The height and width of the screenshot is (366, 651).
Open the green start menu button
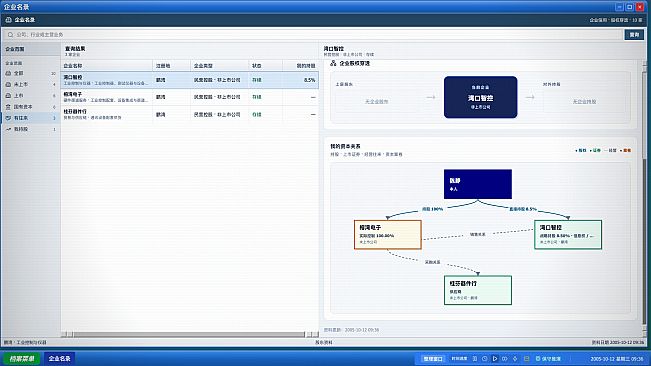(22, 359)
